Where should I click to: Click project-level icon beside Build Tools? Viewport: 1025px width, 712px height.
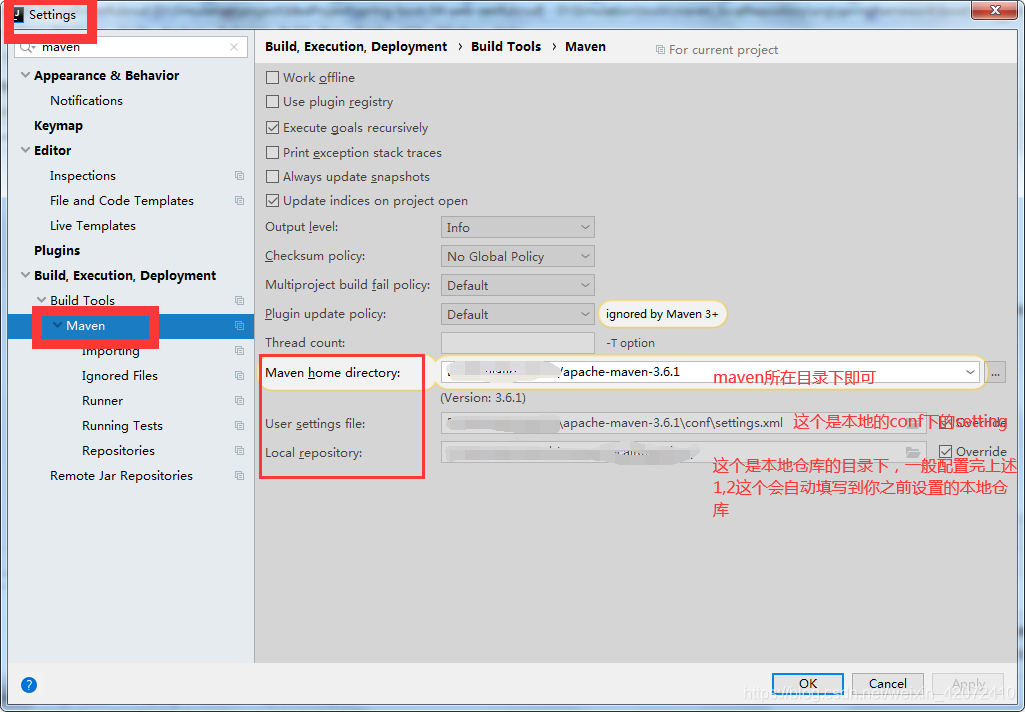click(239, 301)
